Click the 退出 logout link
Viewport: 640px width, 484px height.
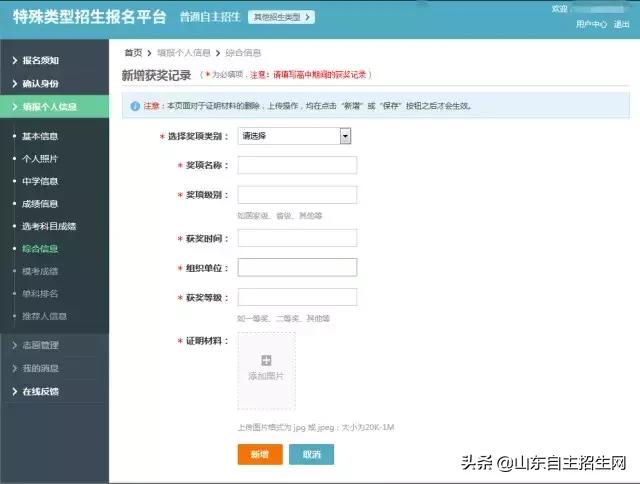pos(622,24)
